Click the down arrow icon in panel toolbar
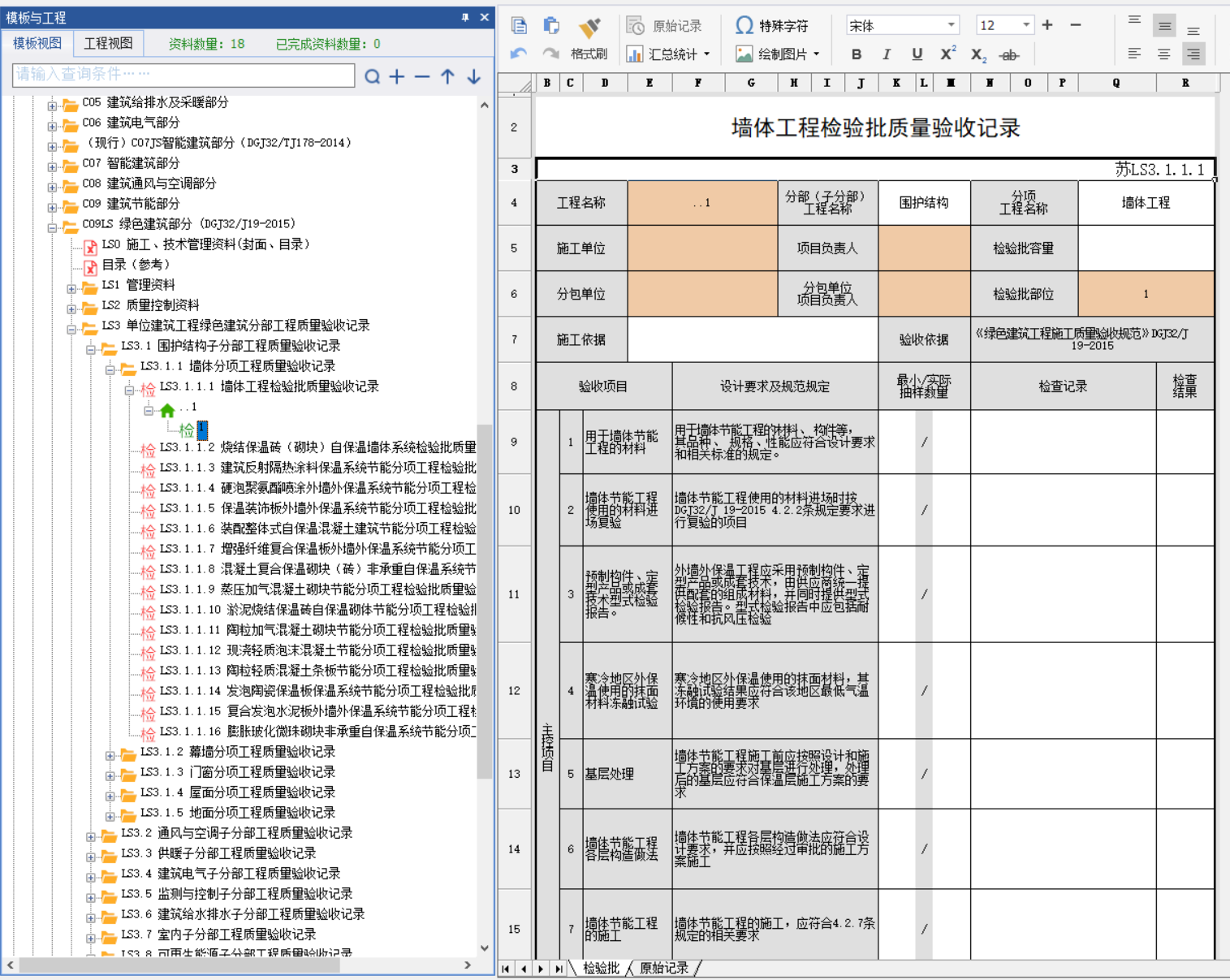The height and width of the screenshot is (980, 1230). (474, 76)
